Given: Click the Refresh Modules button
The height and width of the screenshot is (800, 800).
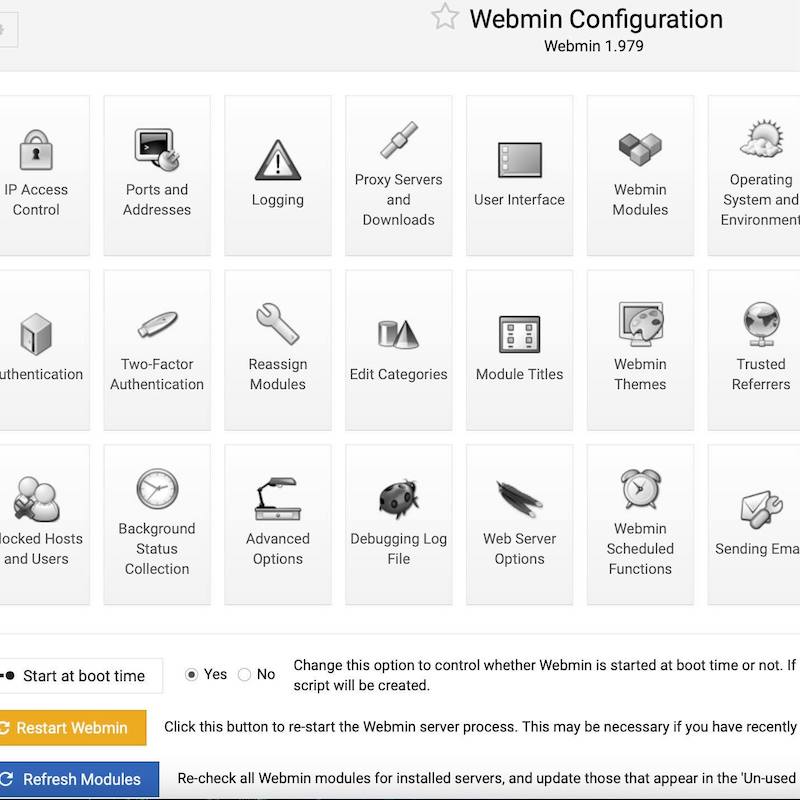Looking at the screenshot, I should pos(79,779).
